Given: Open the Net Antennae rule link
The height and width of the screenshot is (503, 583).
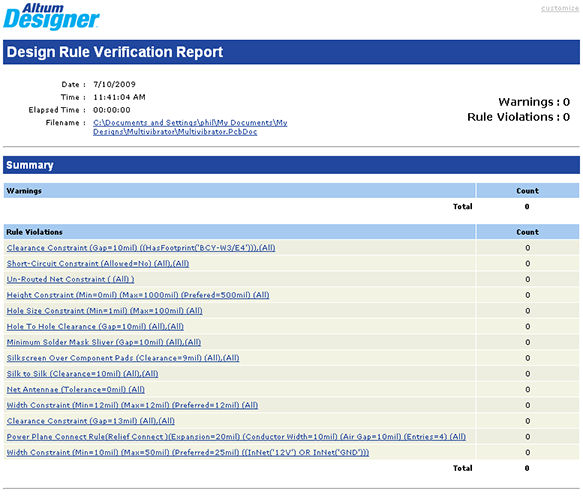Looking at the screenshot, I should tap(75, 389).
